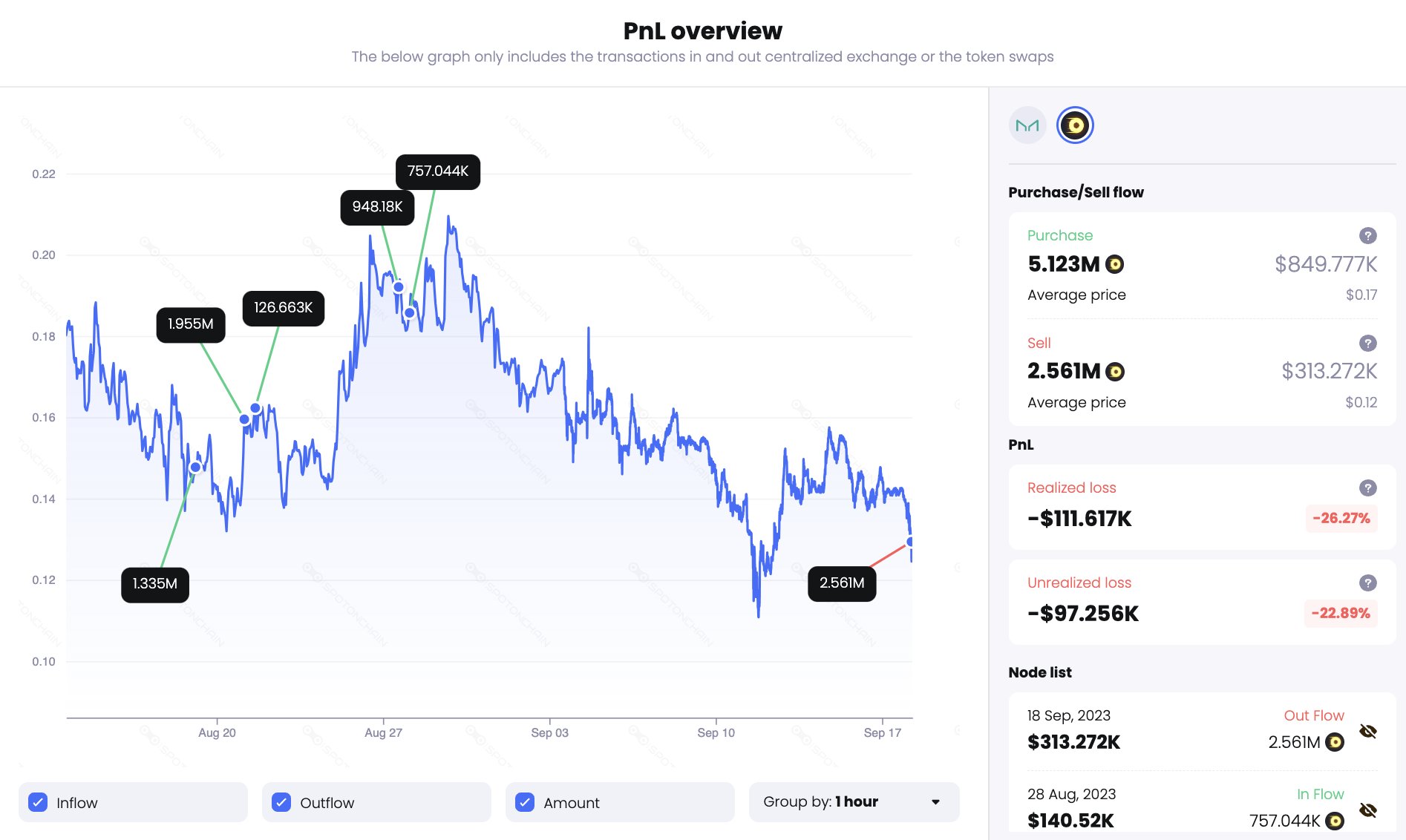The height and width of the screenshot is (840, 1406).
Task: Click coin icon next to 5.123M purchase
Action: tap(1114, 264)
